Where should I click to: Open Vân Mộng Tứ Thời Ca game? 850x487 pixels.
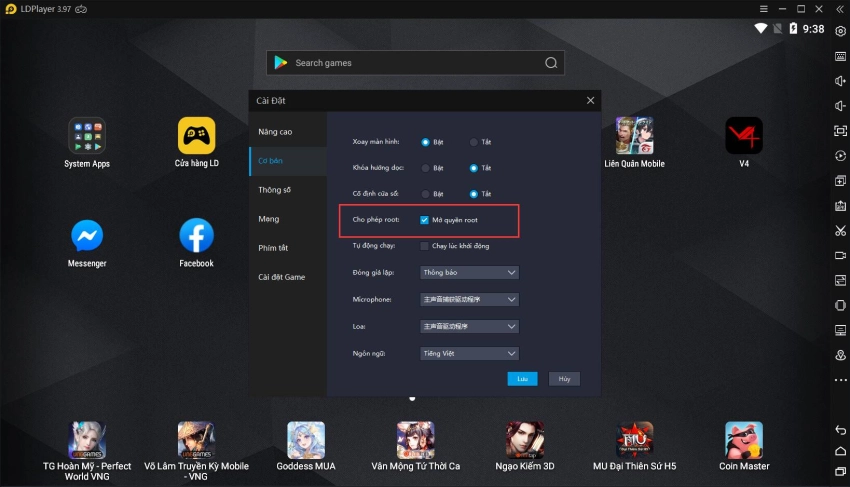tap(415, 440)
